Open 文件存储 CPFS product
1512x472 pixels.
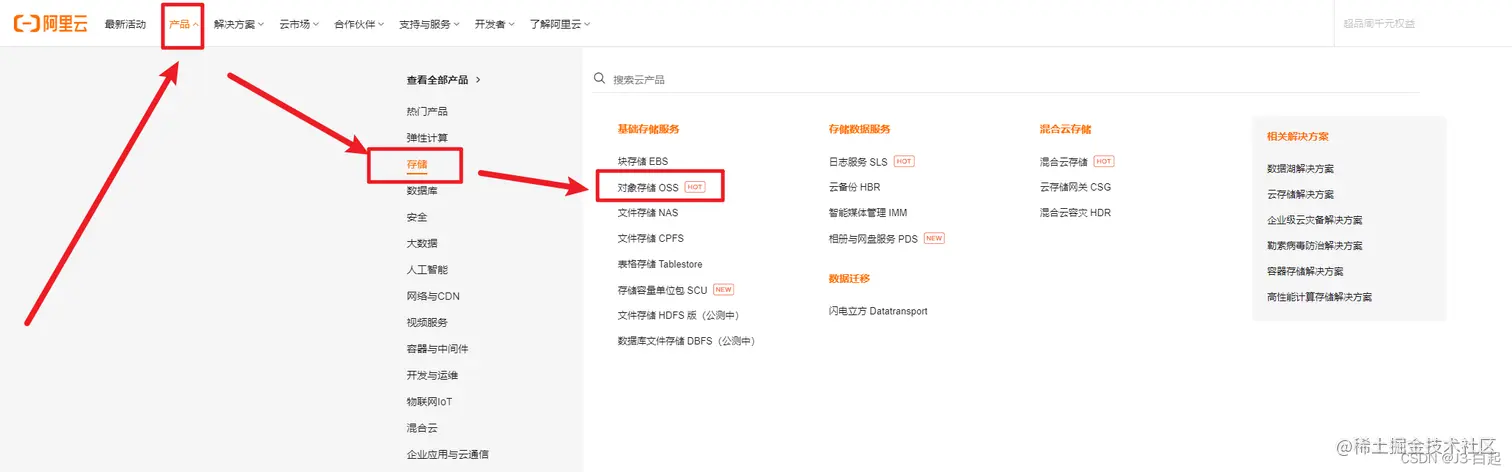651,238
